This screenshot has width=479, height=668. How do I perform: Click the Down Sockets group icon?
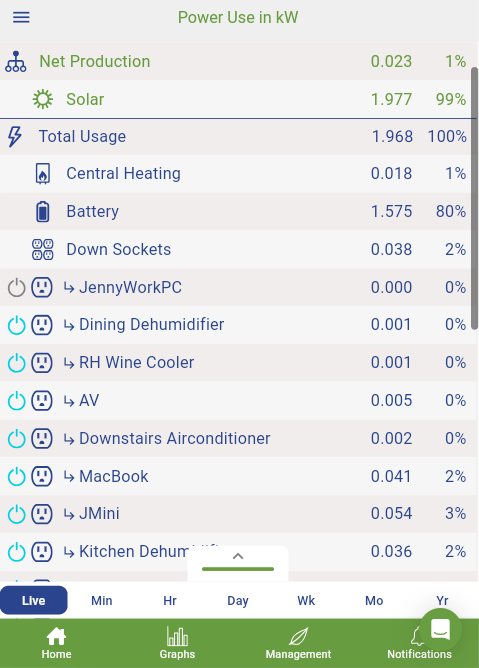[x=43, y=249]
